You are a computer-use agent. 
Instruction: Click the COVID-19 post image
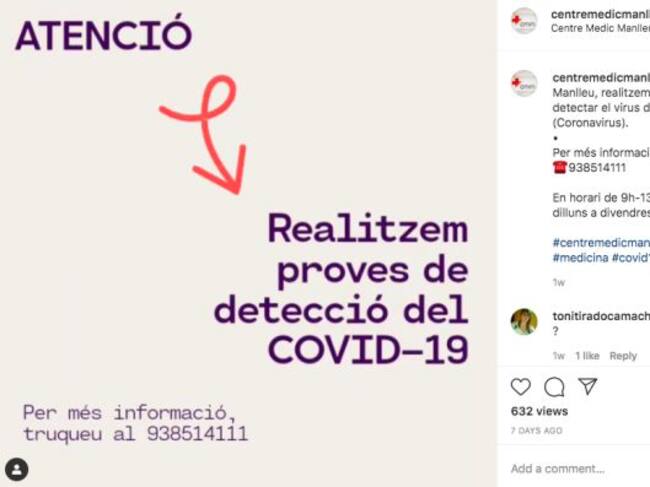(248, 243)
